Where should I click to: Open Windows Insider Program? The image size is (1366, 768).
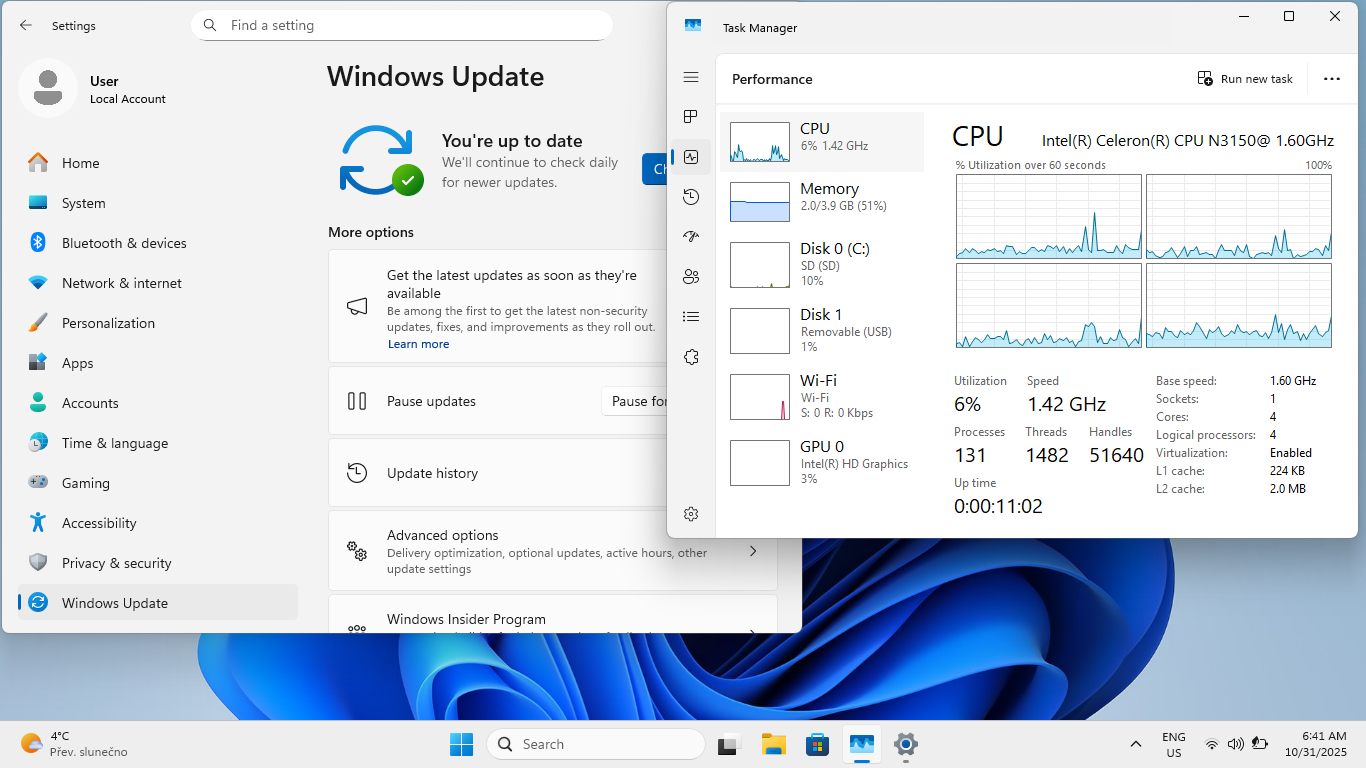pyautogui.click(x=552, y=615)
